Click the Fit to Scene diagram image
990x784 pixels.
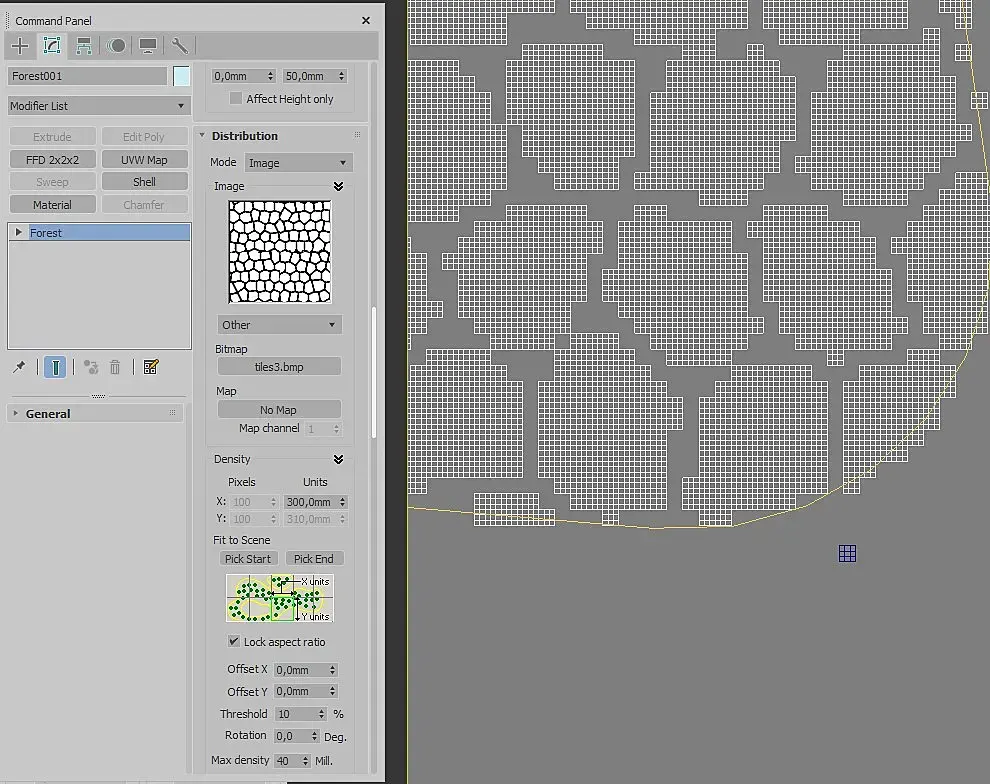[x=280, y=598]
